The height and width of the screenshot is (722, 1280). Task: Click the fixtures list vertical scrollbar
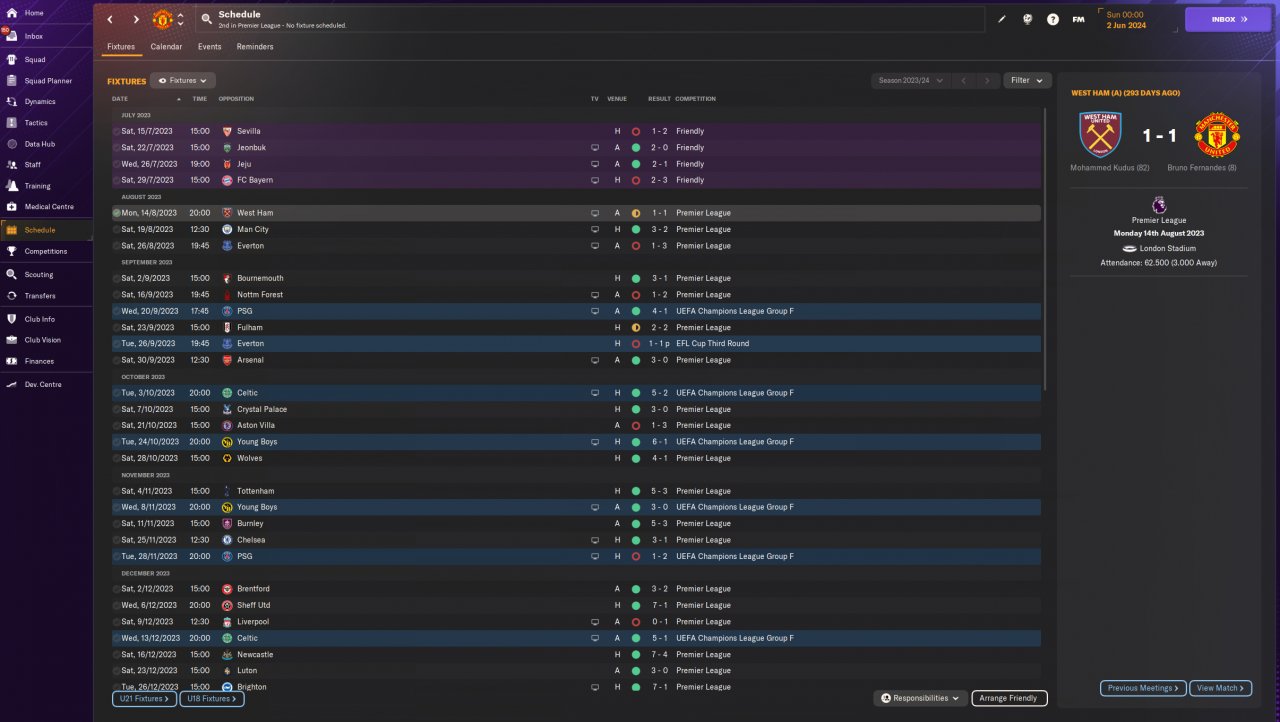1045,250
